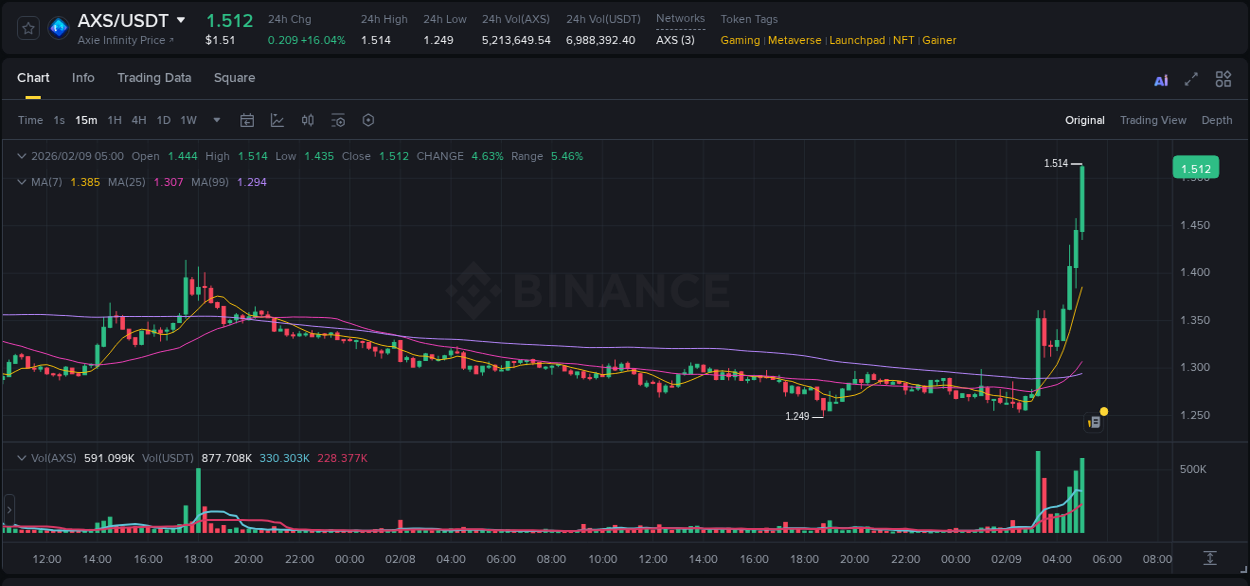Image resolution: width=1250 pixels, height=586 pixels.
Task: Open the AXS/USDT pair dropdown
Action: [182, 19]
